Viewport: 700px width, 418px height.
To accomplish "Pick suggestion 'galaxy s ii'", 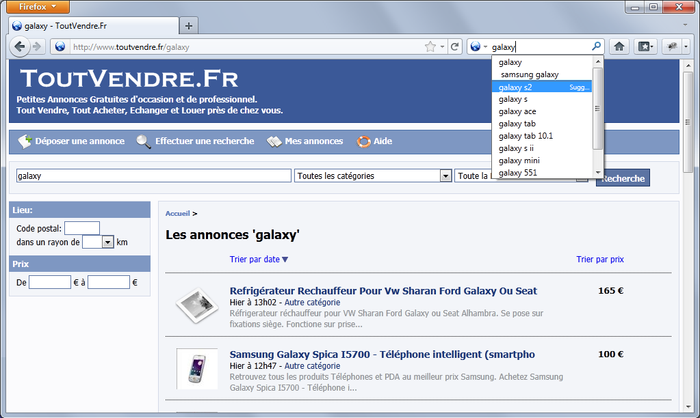I will click(542, 148).
